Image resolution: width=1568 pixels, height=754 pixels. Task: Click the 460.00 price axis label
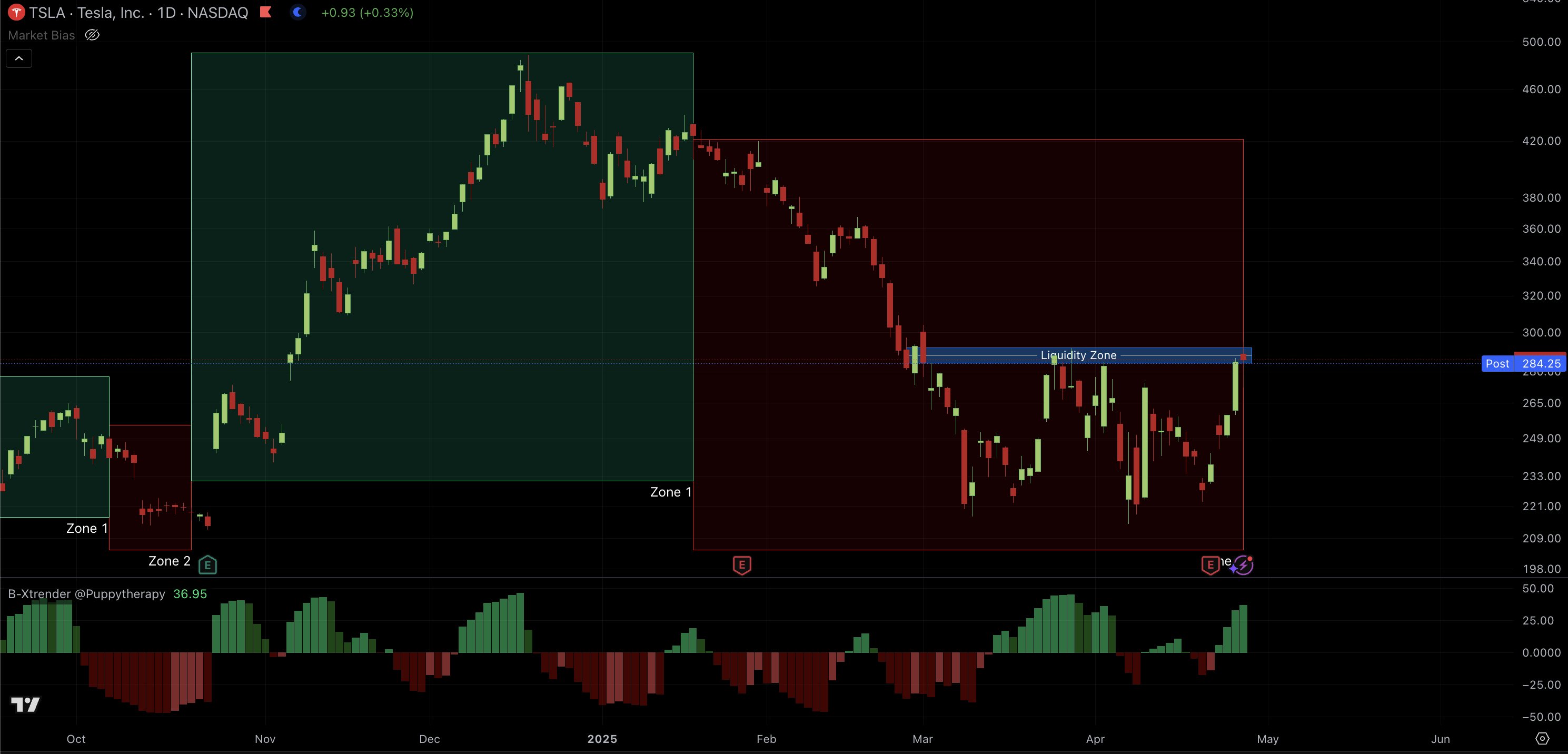point(1541,90)
